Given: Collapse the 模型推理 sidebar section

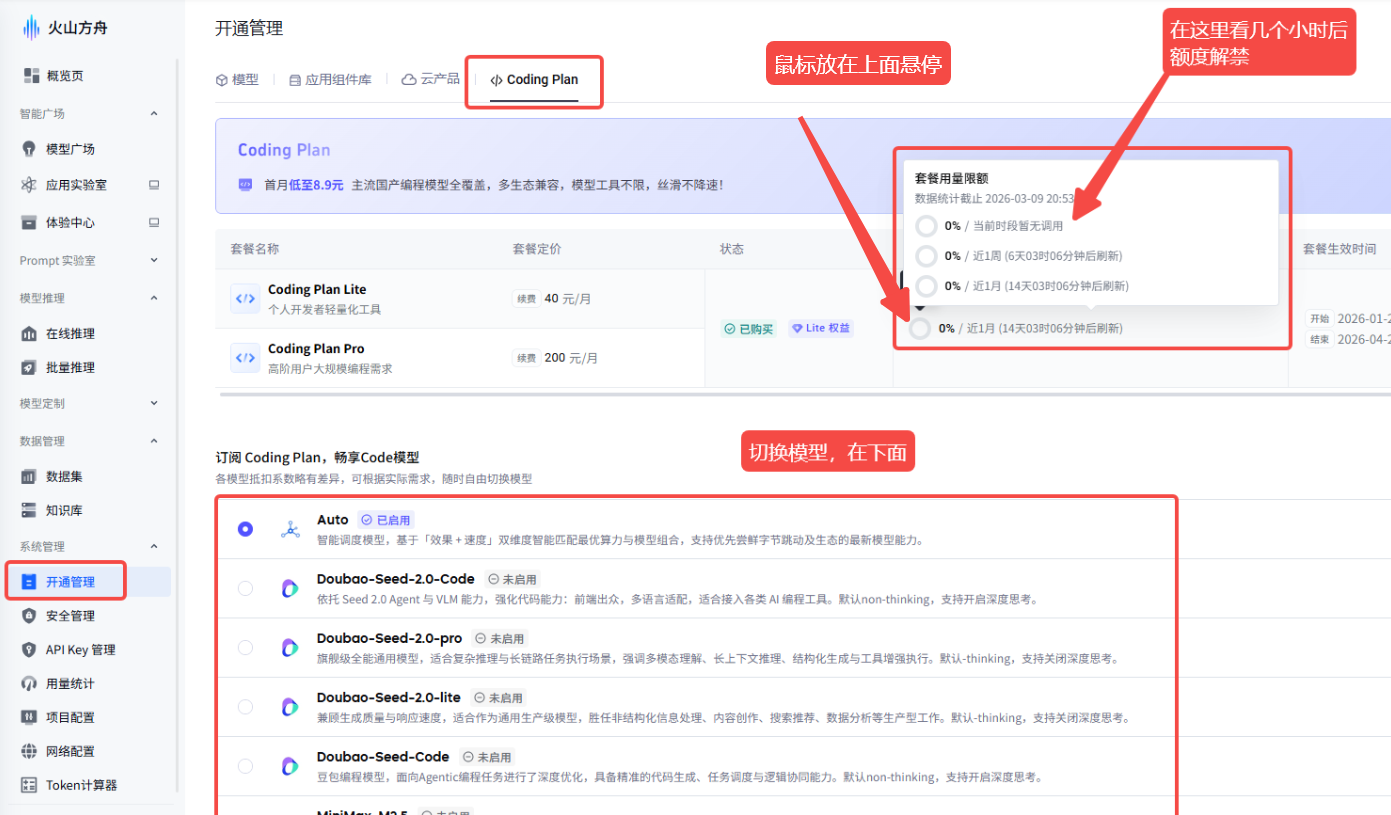Looking at the screenshot, I should coord(154,298).
